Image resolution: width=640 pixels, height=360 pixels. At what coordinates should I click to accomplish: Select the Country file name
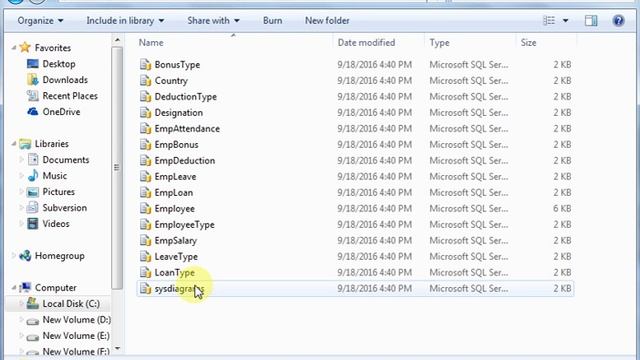pyautogui.click(x=171, y=80)
